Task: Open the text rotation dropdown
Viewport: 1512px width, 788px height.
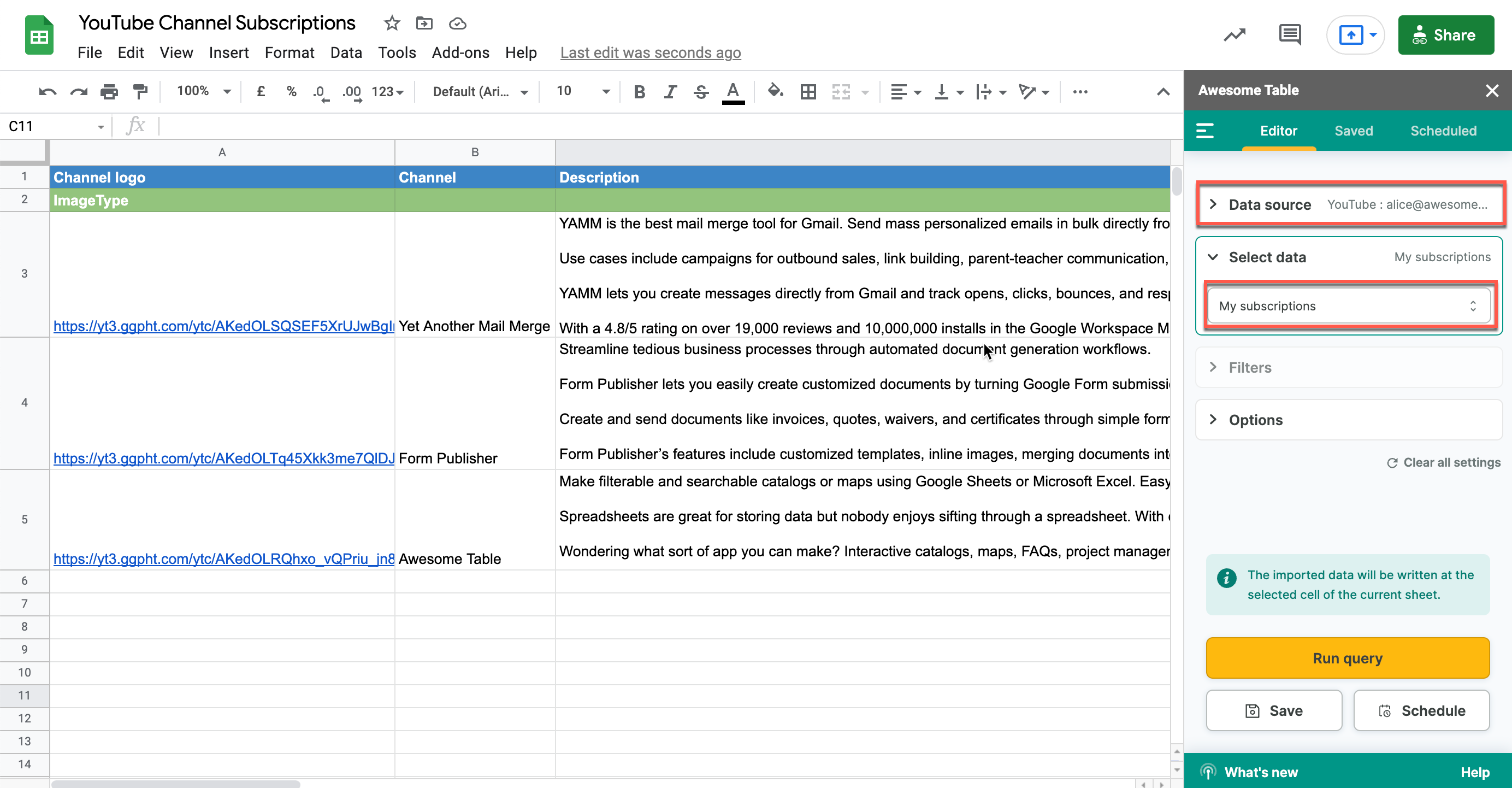Action: (1034, 92)
